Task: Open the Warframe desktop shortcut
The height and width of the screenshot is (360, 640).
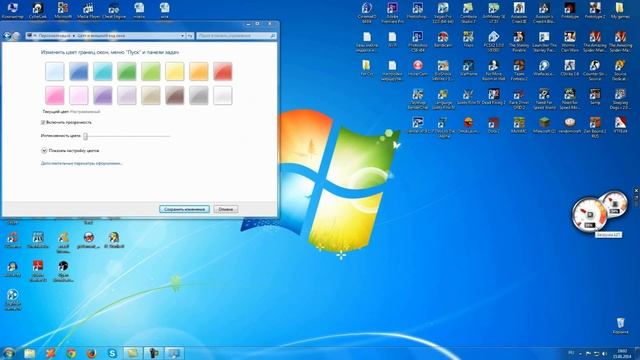Action: click(x=468, y=69)
